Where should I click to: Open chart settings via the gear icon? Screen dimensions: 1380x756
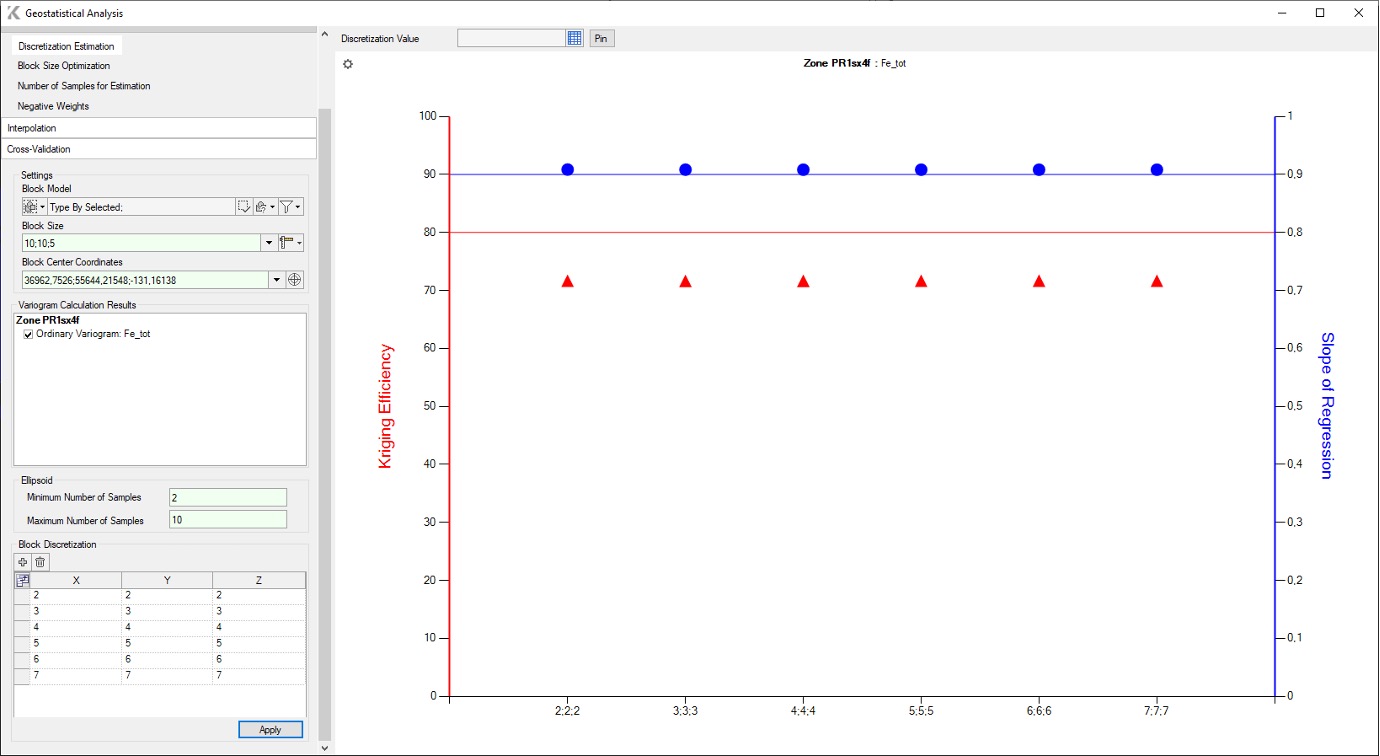pos(347,63)
